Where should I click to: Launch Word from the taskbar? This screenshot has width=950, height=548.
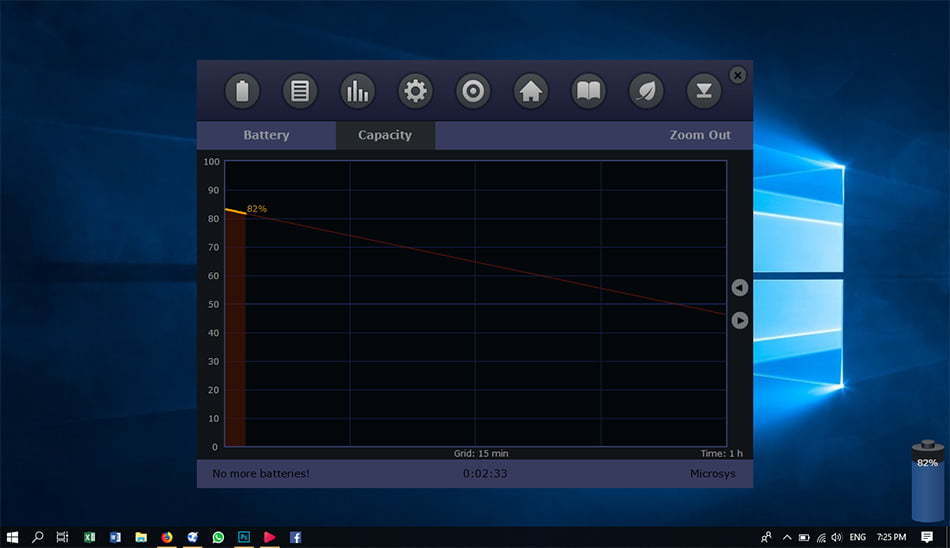click(x=115, y=537)
